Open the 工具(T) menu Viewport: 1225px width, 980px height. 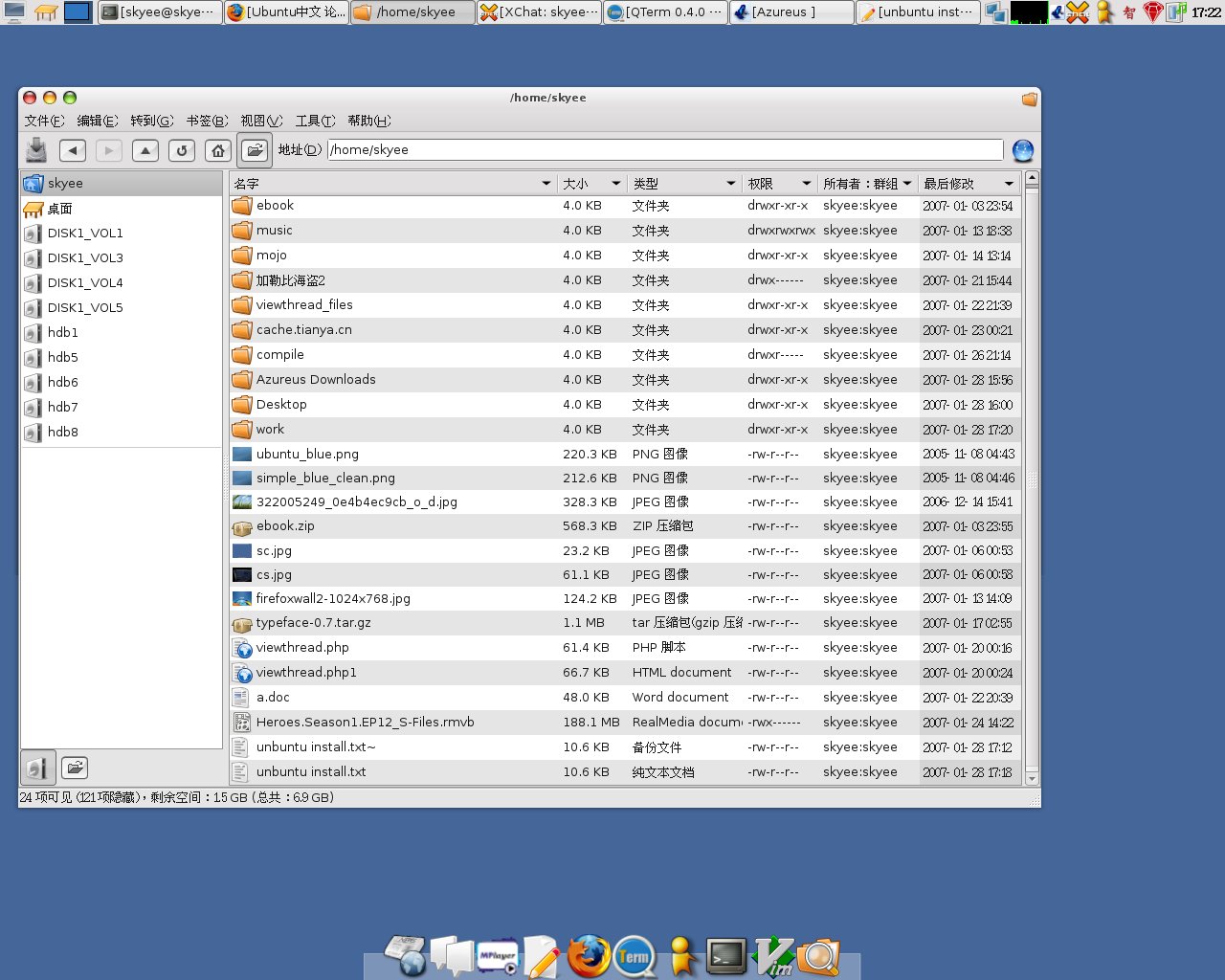(x=315, y=121)
